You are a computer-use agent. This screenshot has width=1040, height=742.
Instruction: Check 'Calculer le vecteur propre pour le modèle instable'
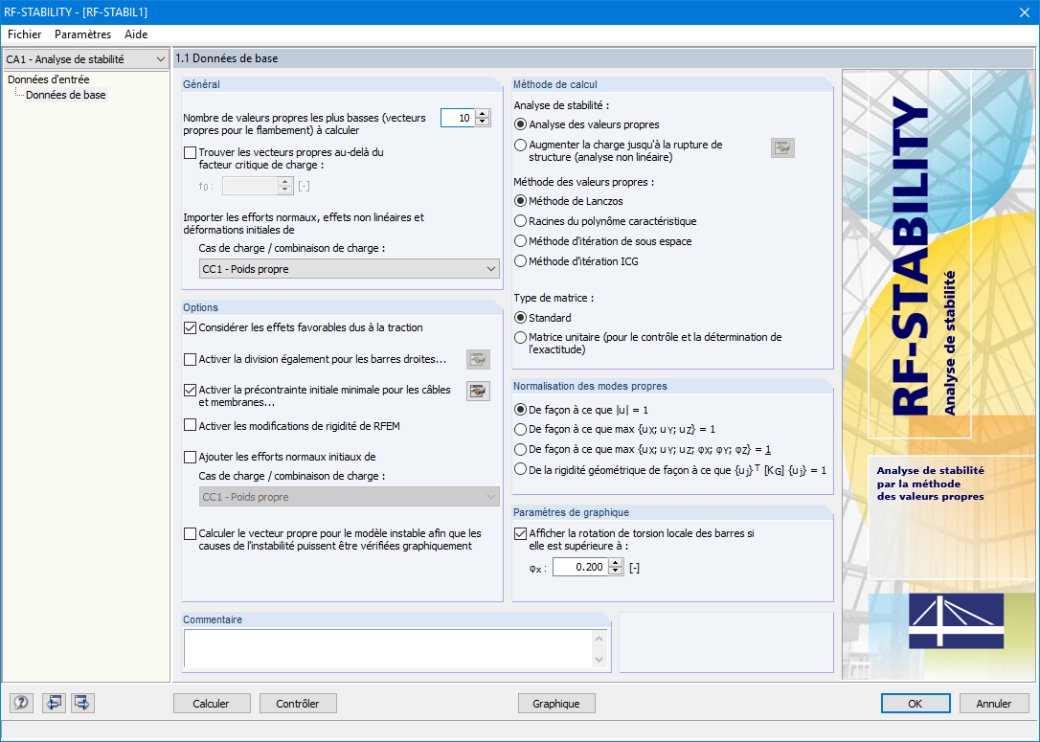point(190,534)
